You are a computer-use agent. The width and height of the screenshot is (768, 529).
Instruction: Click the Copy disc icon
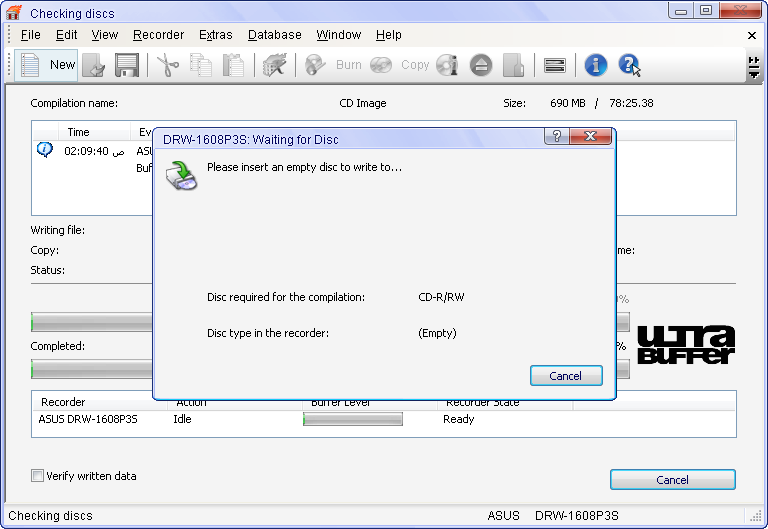pyautogui.click(x=381, y=65)
